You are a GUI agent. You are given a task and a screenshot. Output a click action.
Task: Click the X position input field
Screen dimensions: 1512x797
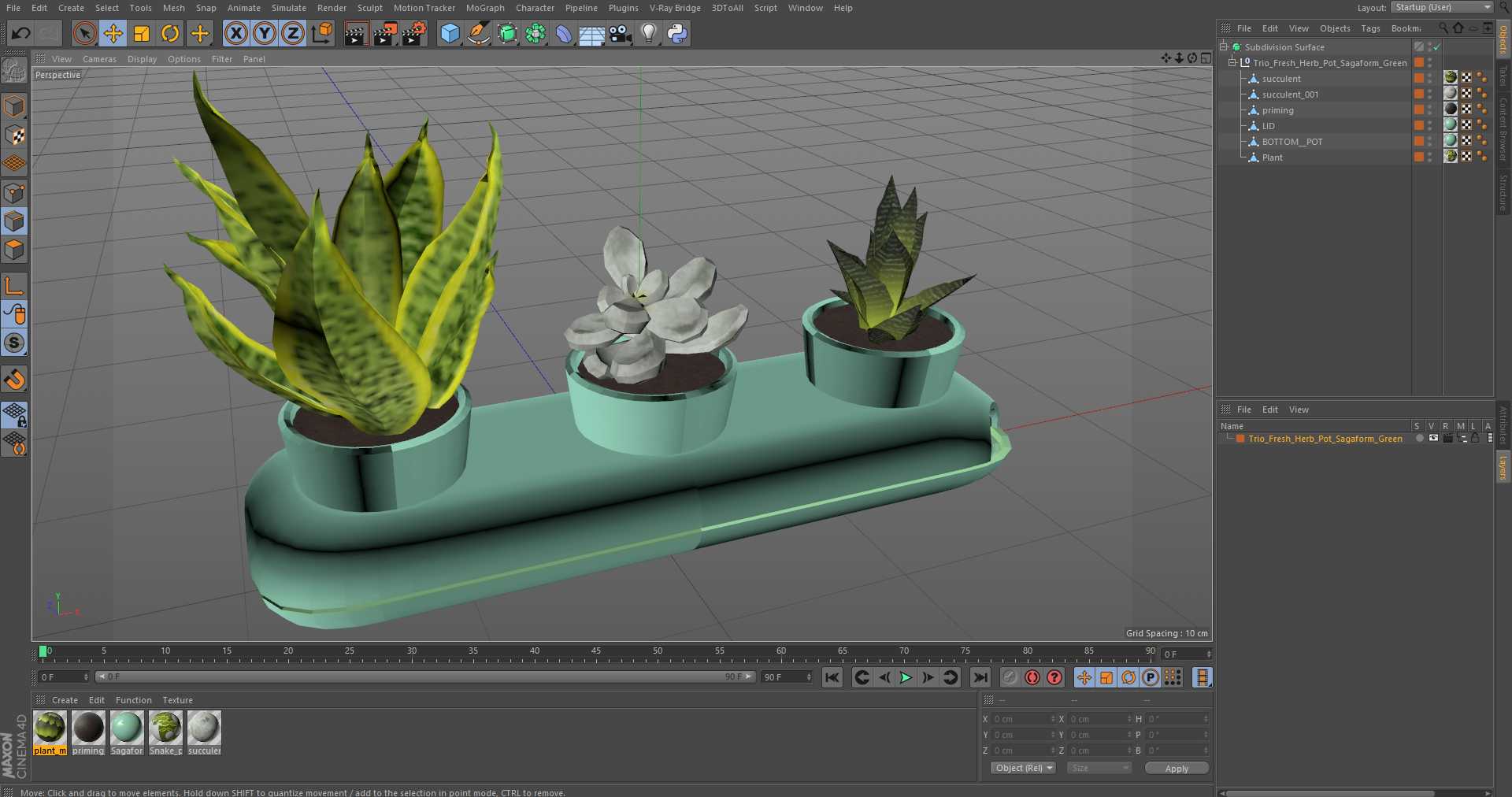pyautogui.click(x=1022, y=719)
